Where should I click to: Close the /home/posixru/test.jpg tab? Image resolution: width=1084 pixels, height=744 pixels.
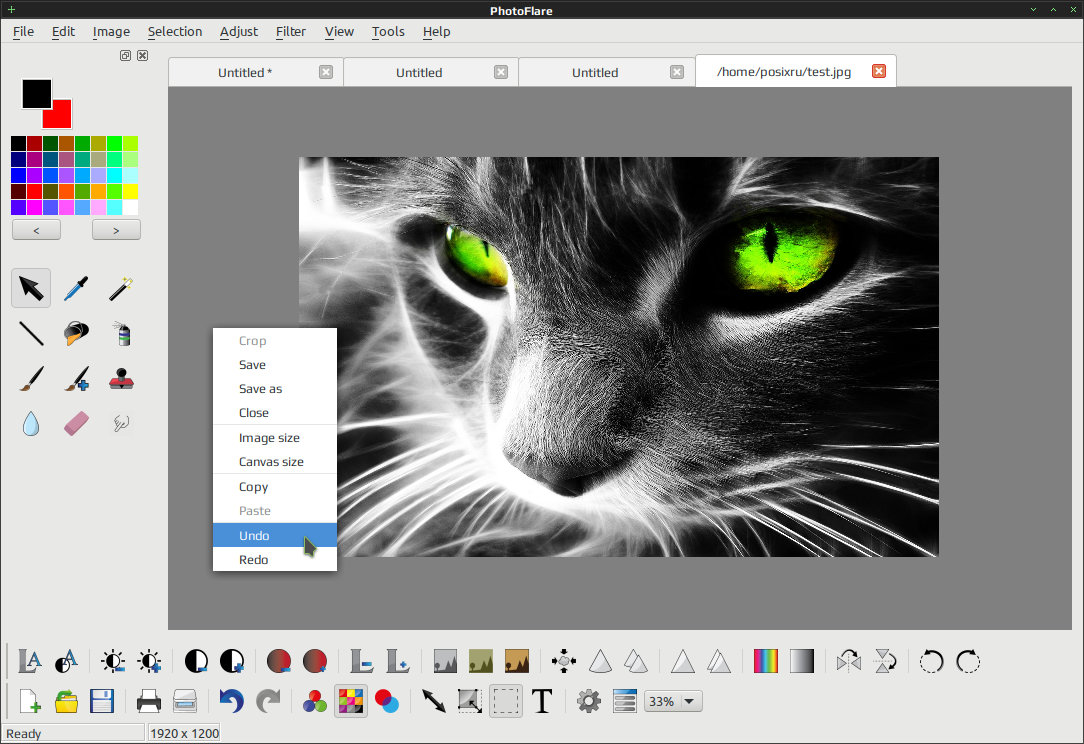point(879,71)
